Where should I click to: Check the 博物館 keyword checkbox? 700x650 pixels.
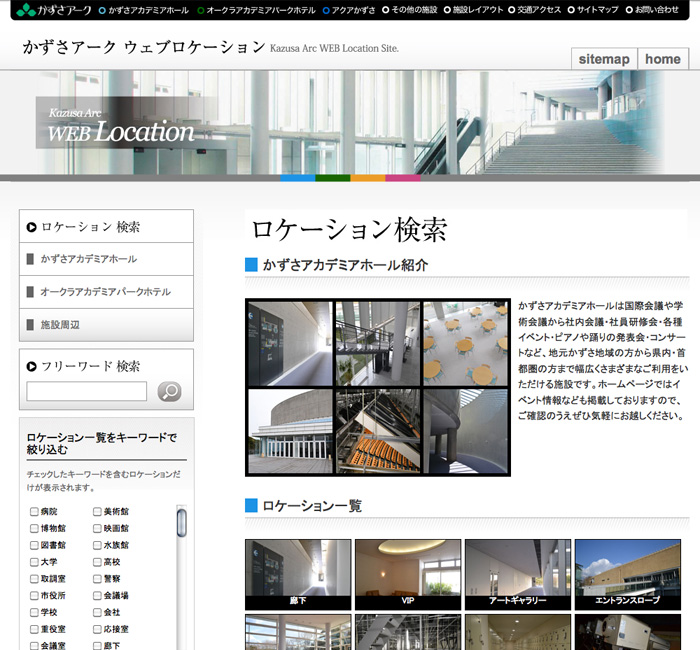[x=34, y=529]
